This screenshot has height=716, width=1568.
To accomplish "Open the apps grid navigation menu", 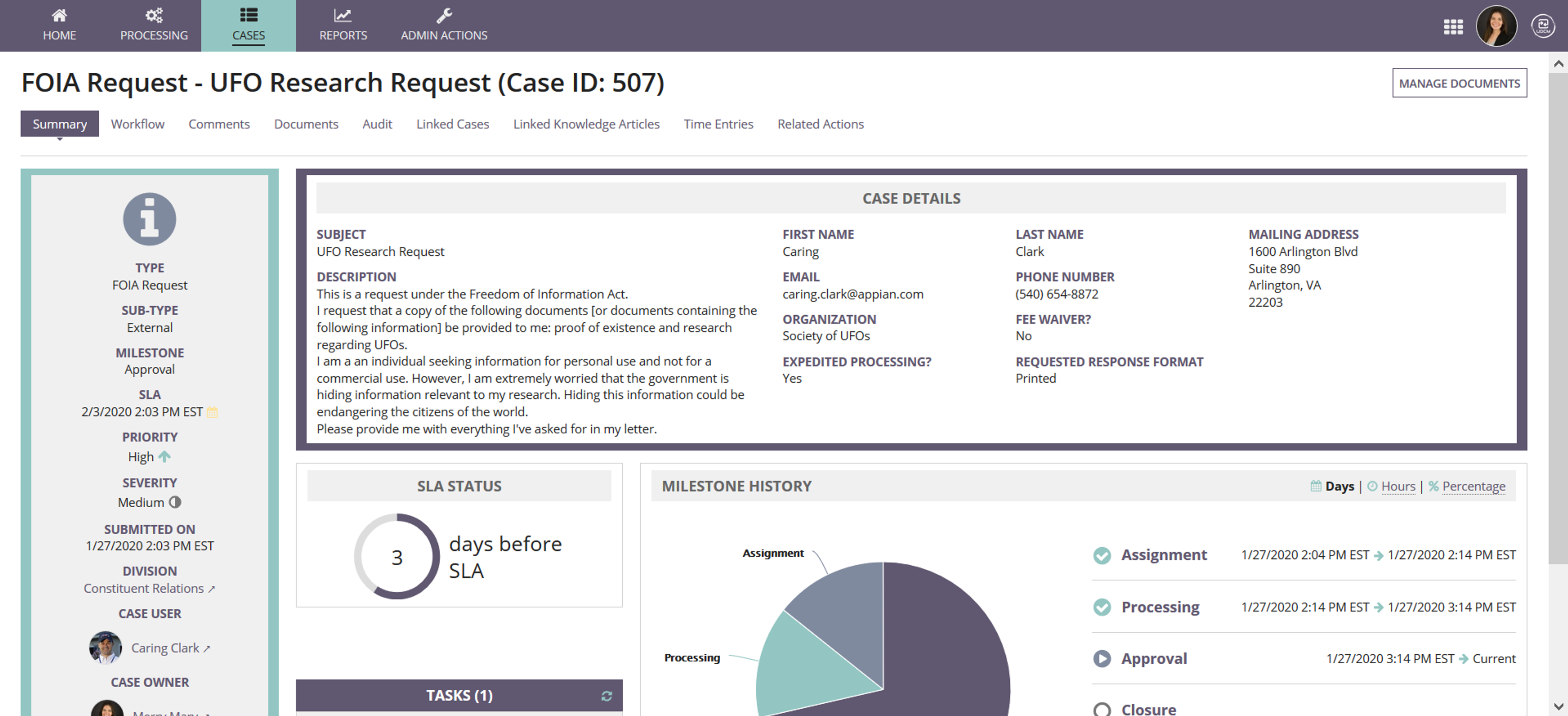I will [x=1453, y=26].
